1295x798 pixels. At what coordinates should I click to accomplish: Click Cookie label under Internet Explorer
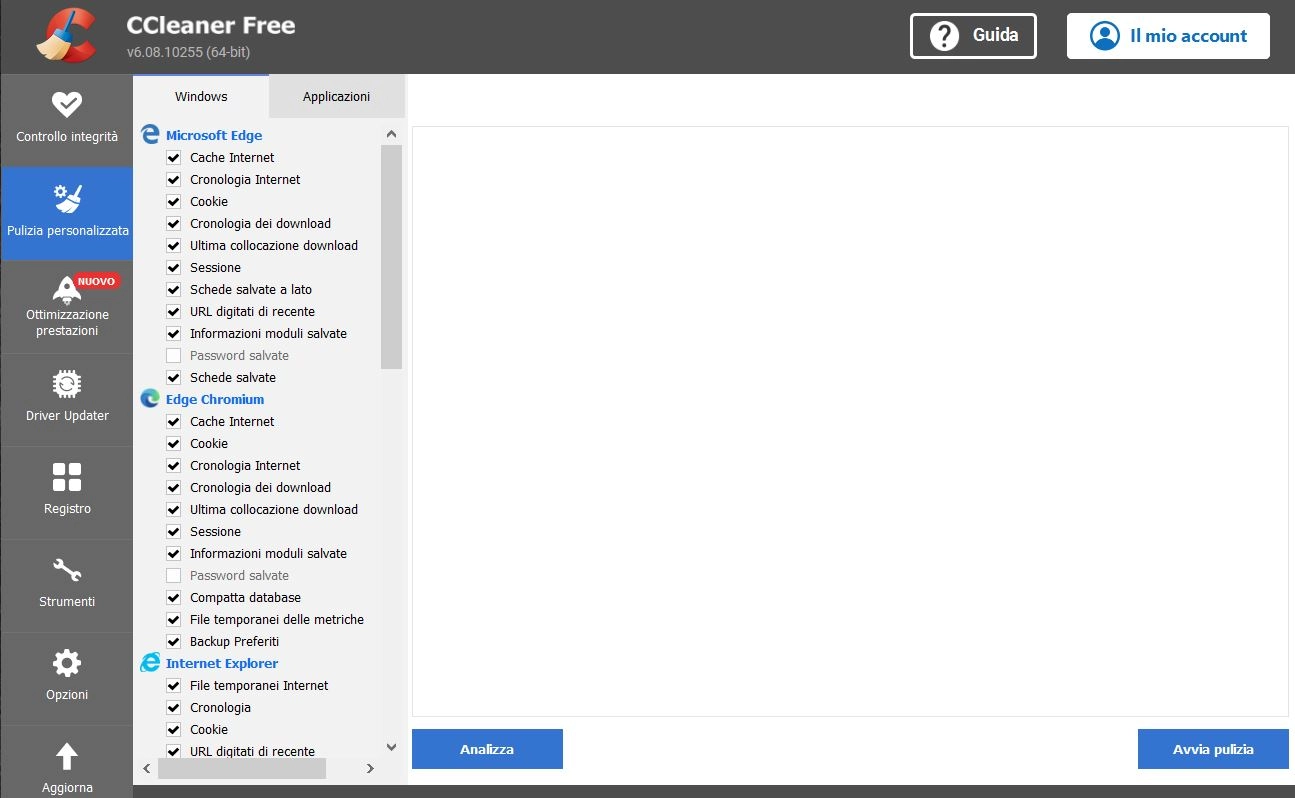tap(209, 729)
